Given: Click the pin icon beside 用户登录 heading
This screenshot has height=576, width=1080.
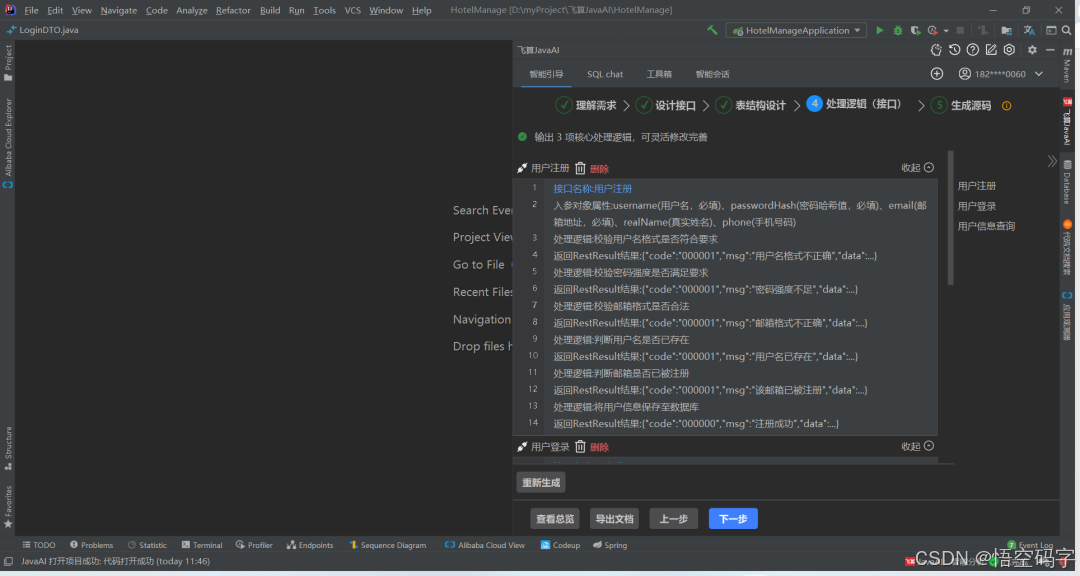Looking at the screenshot, I should (522, 446).
